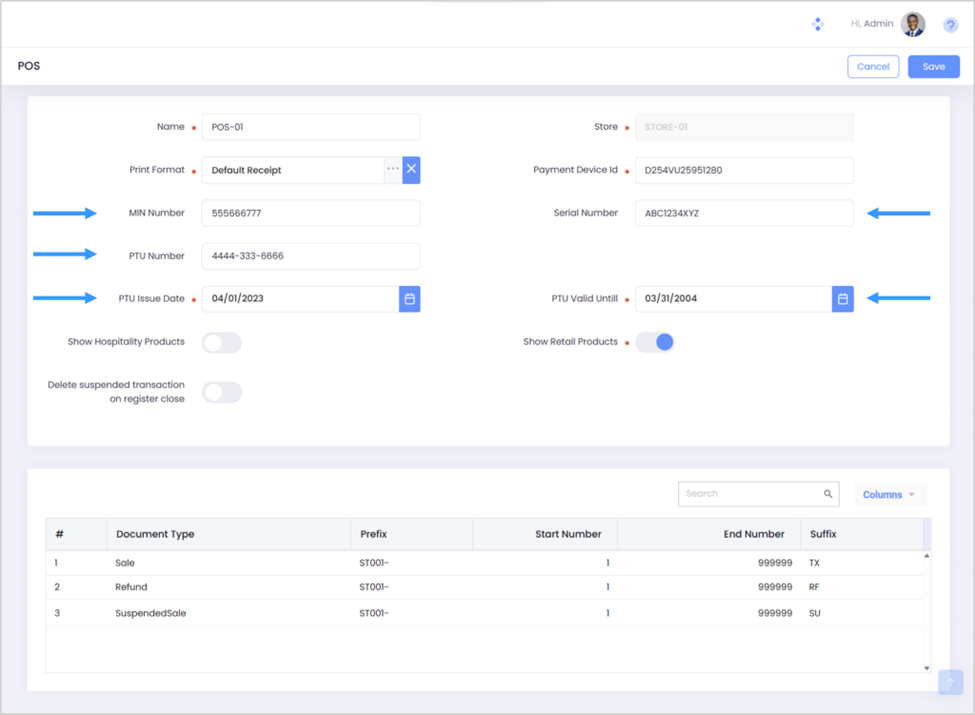Click the Admin user avatar
The image size is (975, 715).
(x=912, y=24)
